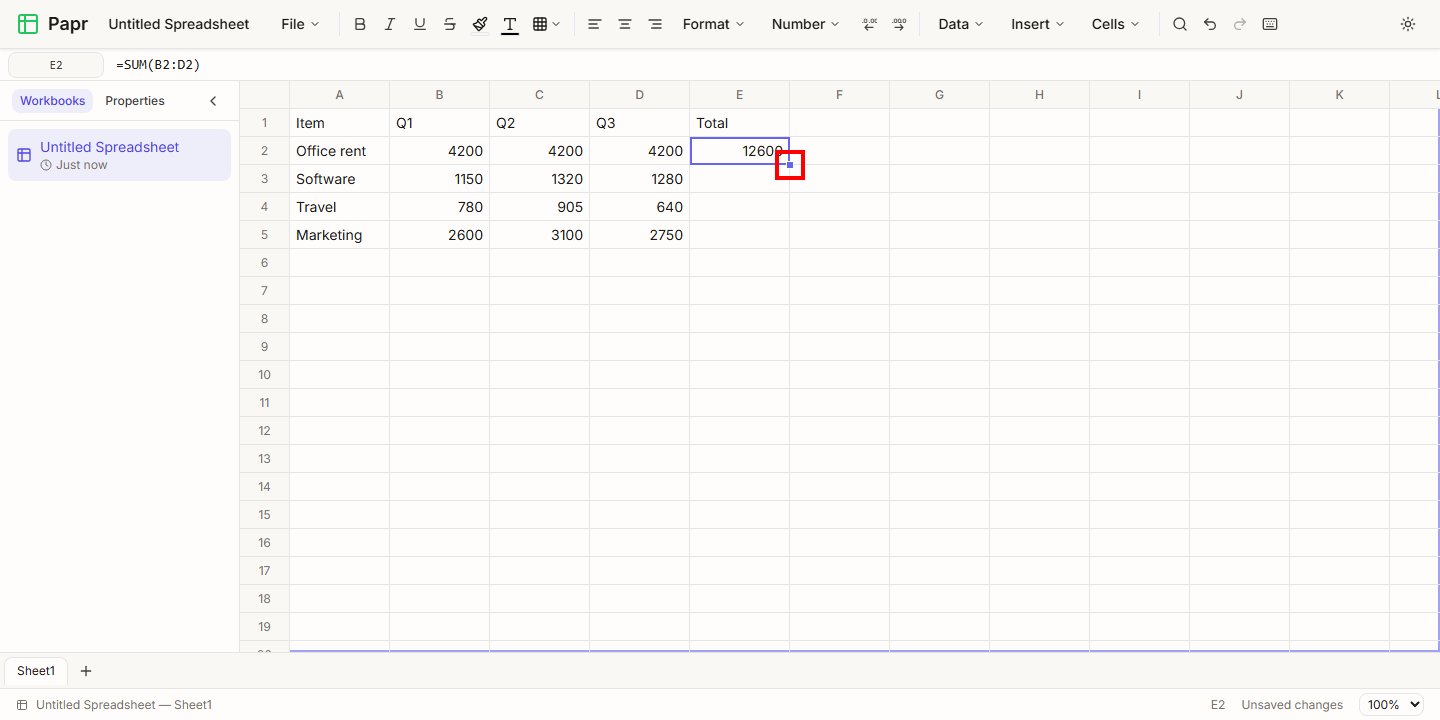Collapse the sidebar with the chevron
Screen dimensions: 1440x720
pyautogui.click(x=213, y=101)
